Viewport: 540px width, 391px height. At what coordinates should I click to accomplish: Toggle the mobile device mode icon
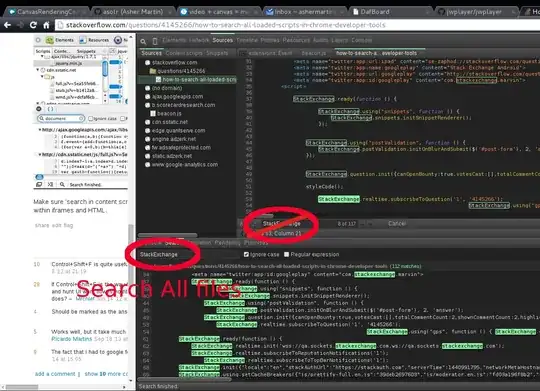(x=155, y=41)
